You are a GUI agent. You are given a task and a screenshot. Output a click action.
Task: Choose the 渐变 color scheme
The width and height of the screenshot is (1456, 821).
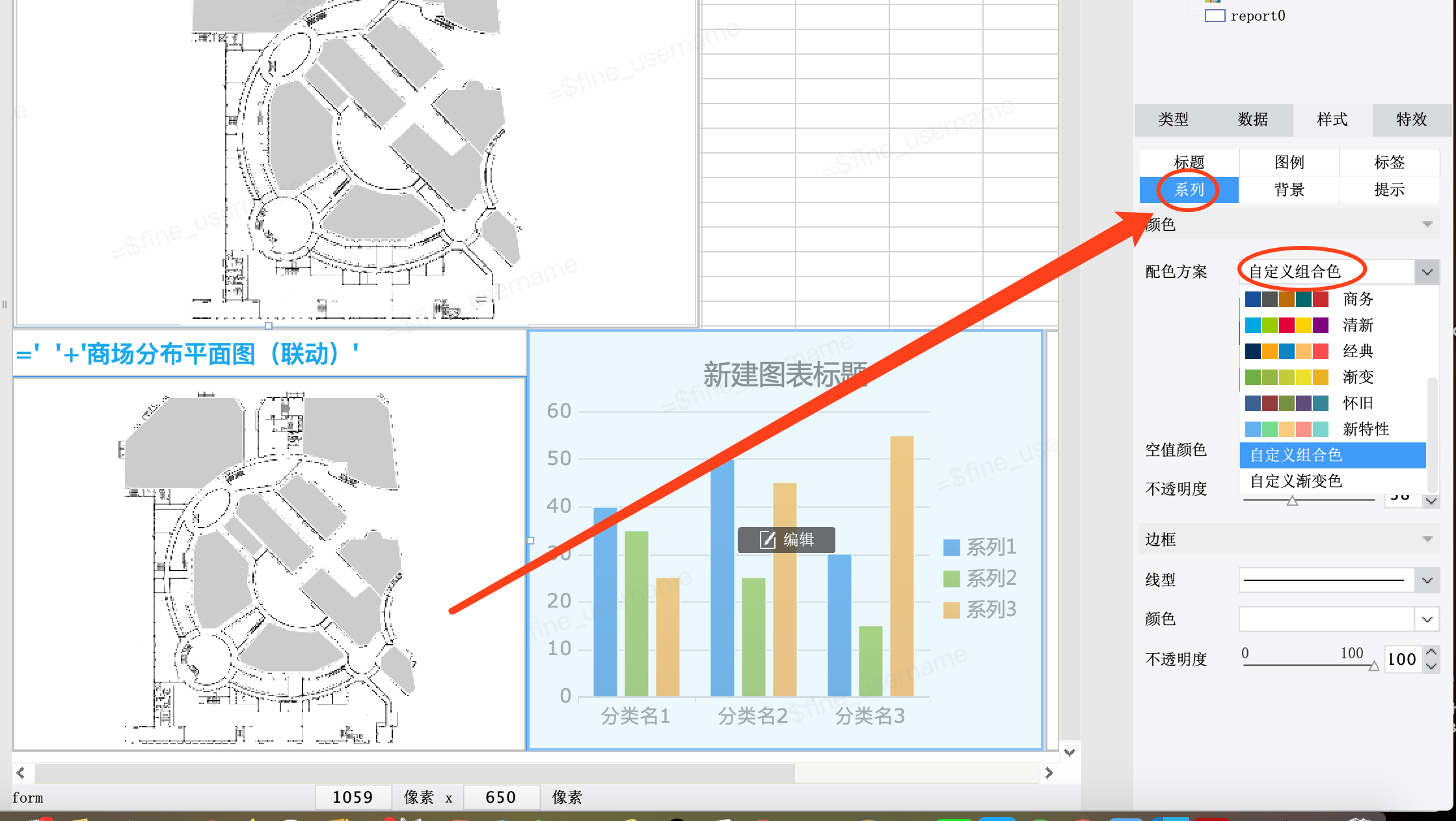click(1332, 377)
